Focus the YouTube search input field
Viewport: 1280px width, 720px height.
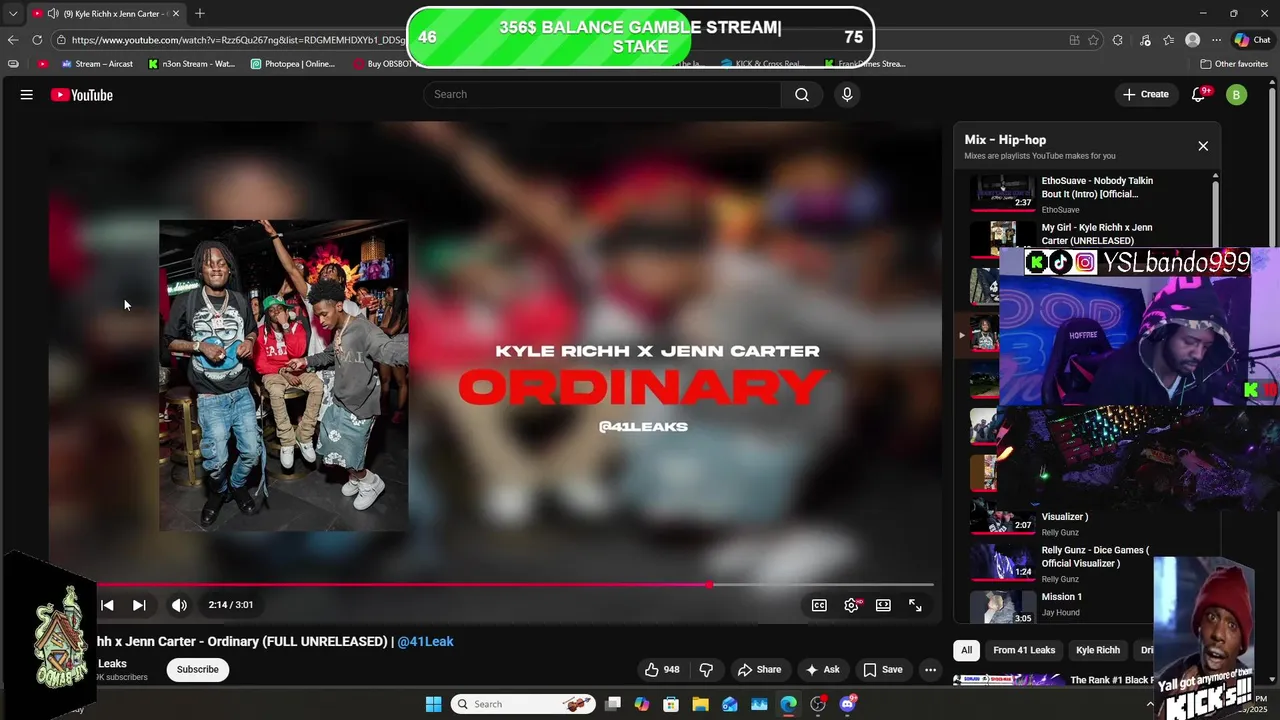[x=602, y=94]
